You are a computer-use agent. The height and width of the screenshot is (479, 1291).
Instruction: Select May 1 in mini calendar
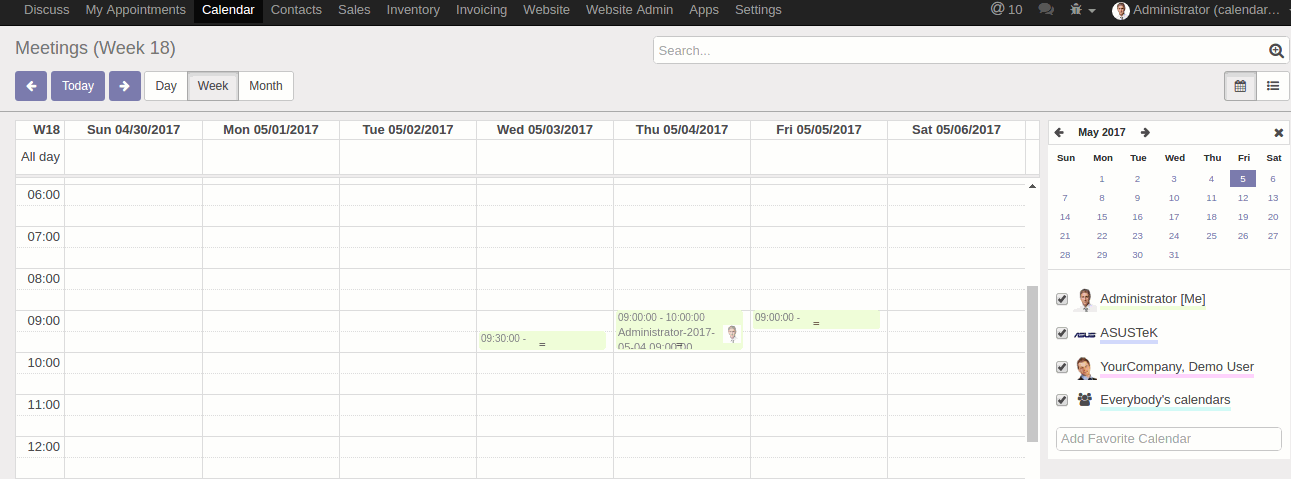(1102, 179)
